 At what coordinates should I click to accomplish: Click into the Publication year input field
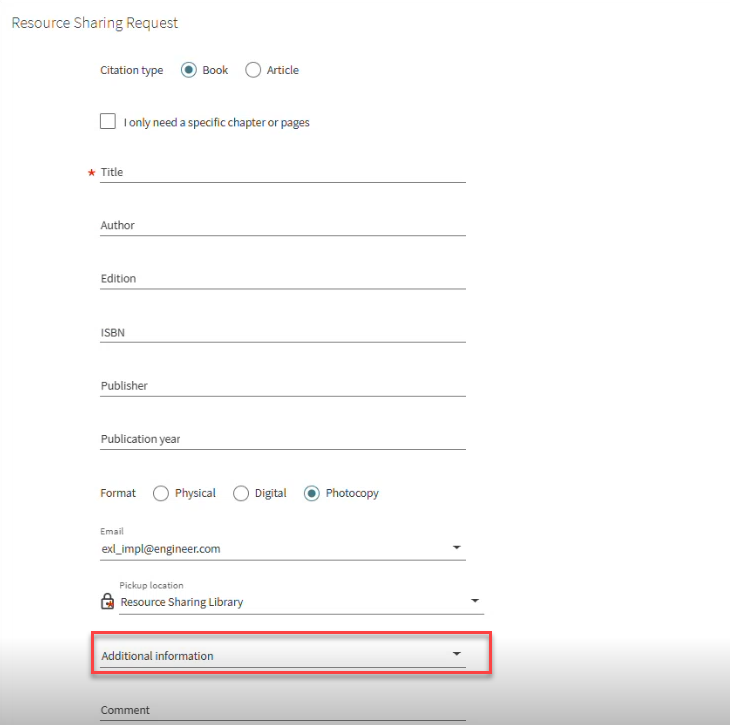point(283,439)
